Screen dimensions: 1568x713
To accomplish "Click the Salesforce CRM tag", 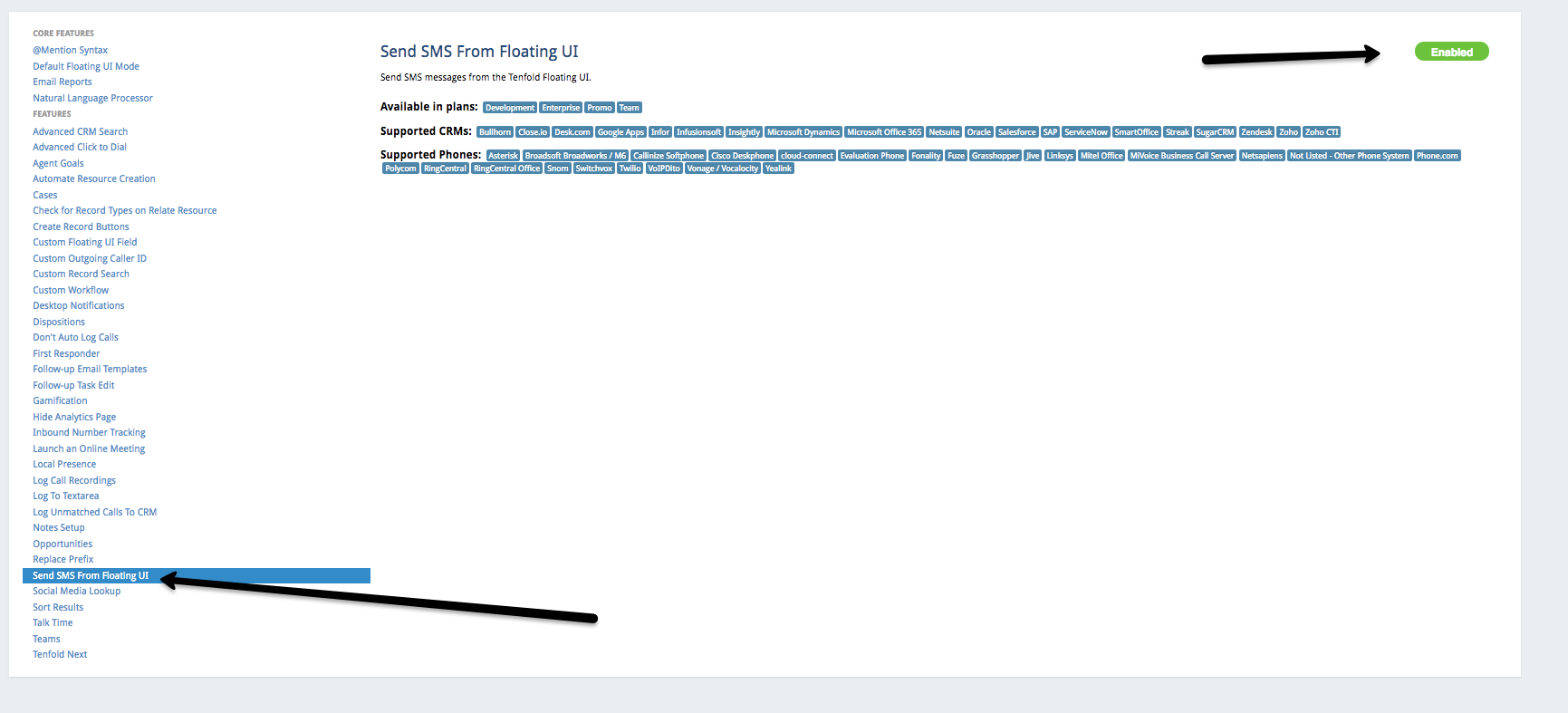I will (x=1016, y=132).
